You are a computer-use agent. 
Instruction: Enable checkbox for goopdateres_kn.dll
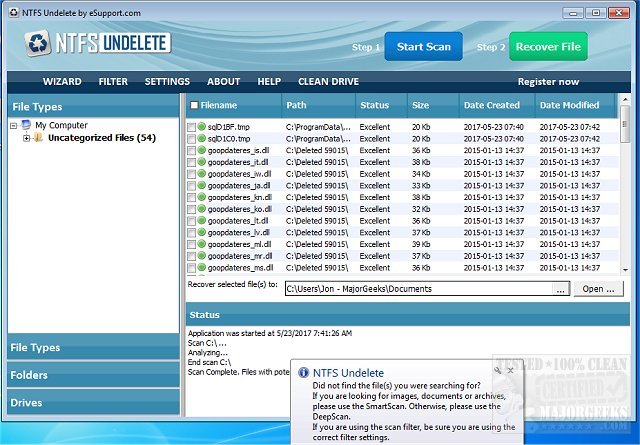(191, 198)
